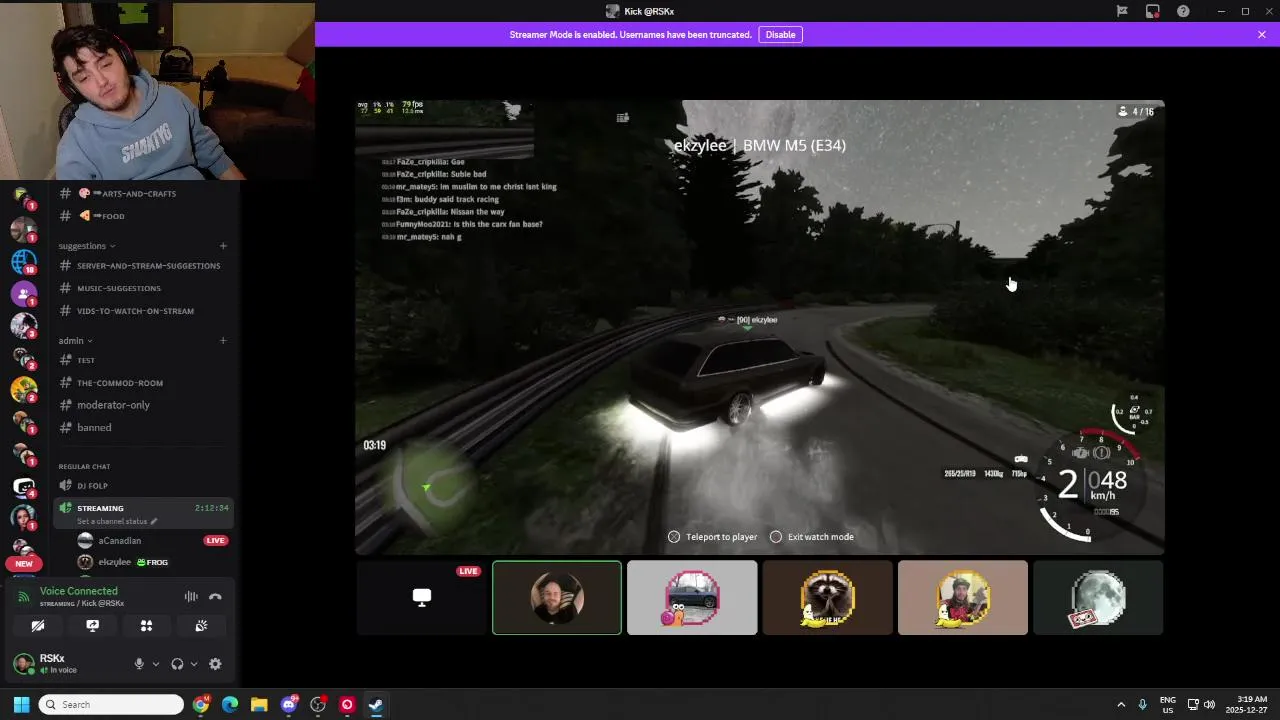The image size is (1280, 720).
Task: Add channel to admin category
Action: 223,340
